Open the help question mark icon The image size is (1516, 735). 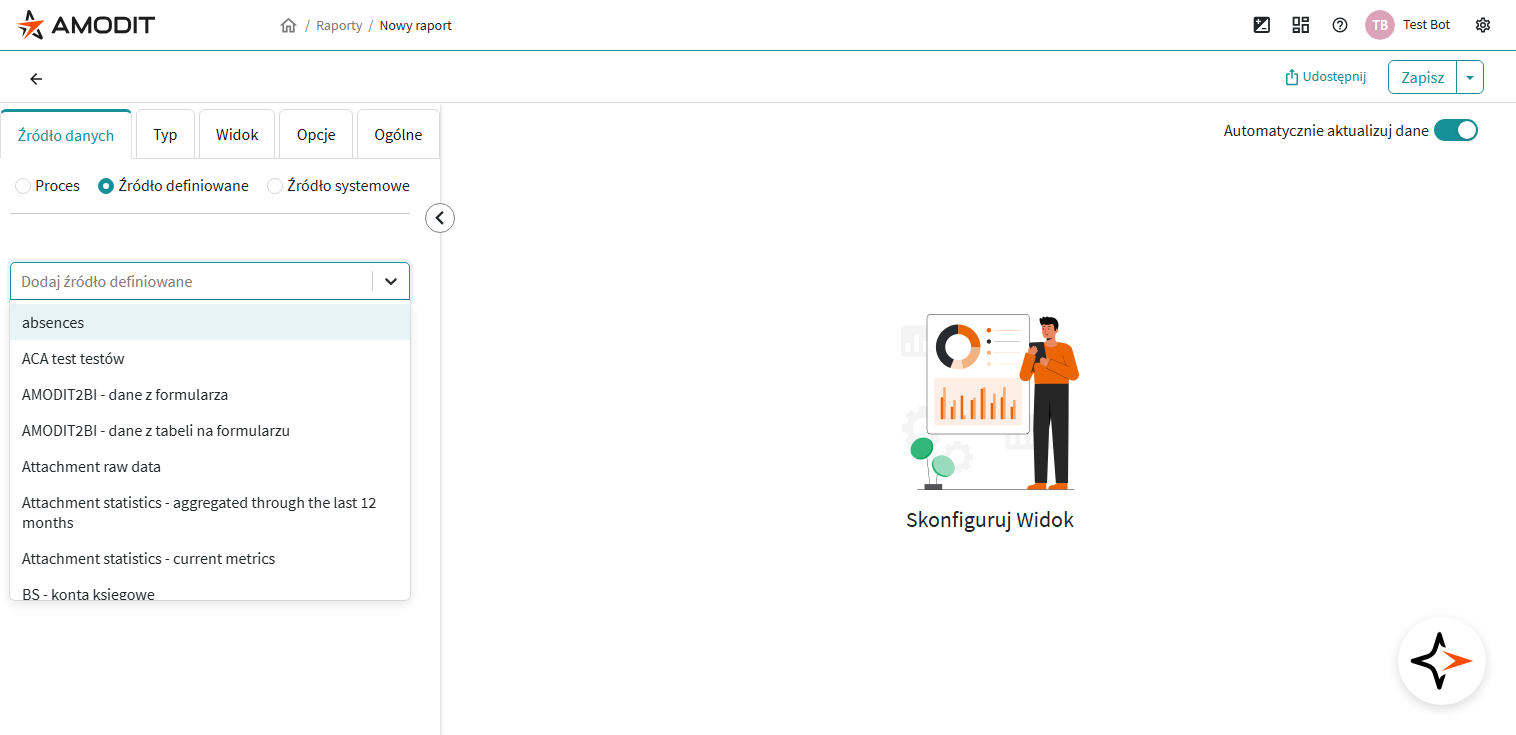[x=1340, y=25]
